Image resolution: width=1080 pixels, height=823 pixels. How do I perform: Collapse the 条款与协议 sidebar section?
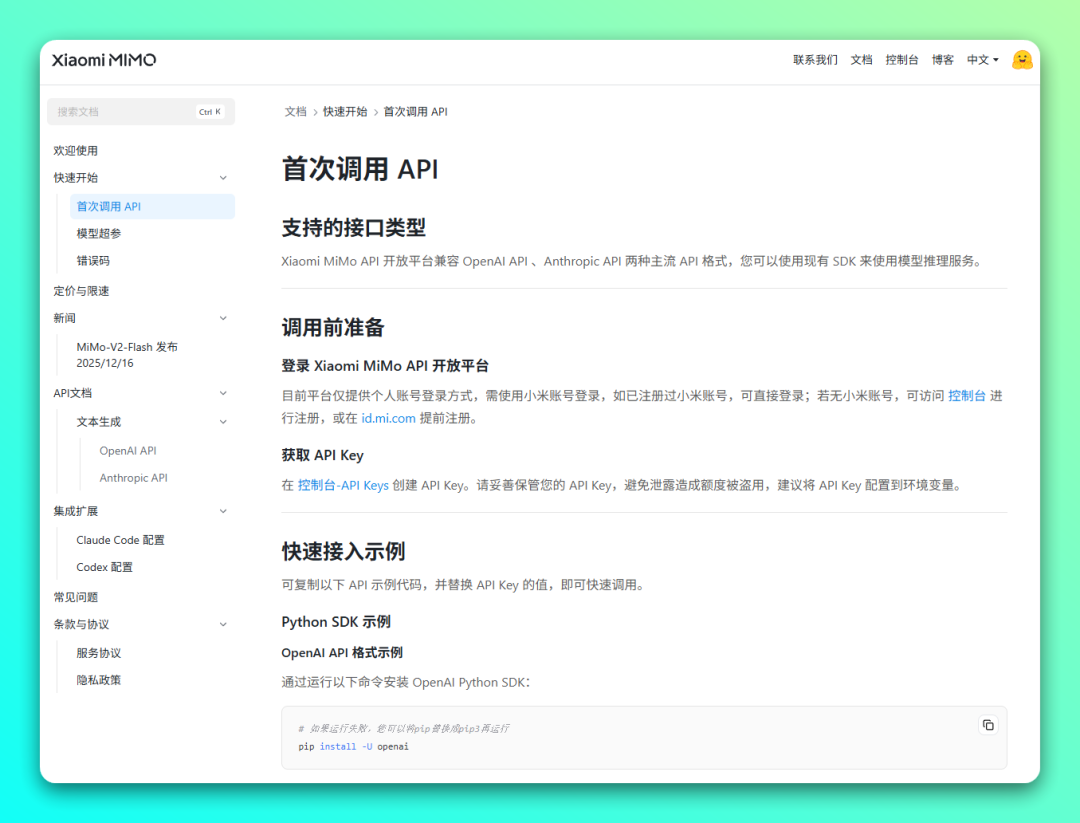click(x=223, y=624)
